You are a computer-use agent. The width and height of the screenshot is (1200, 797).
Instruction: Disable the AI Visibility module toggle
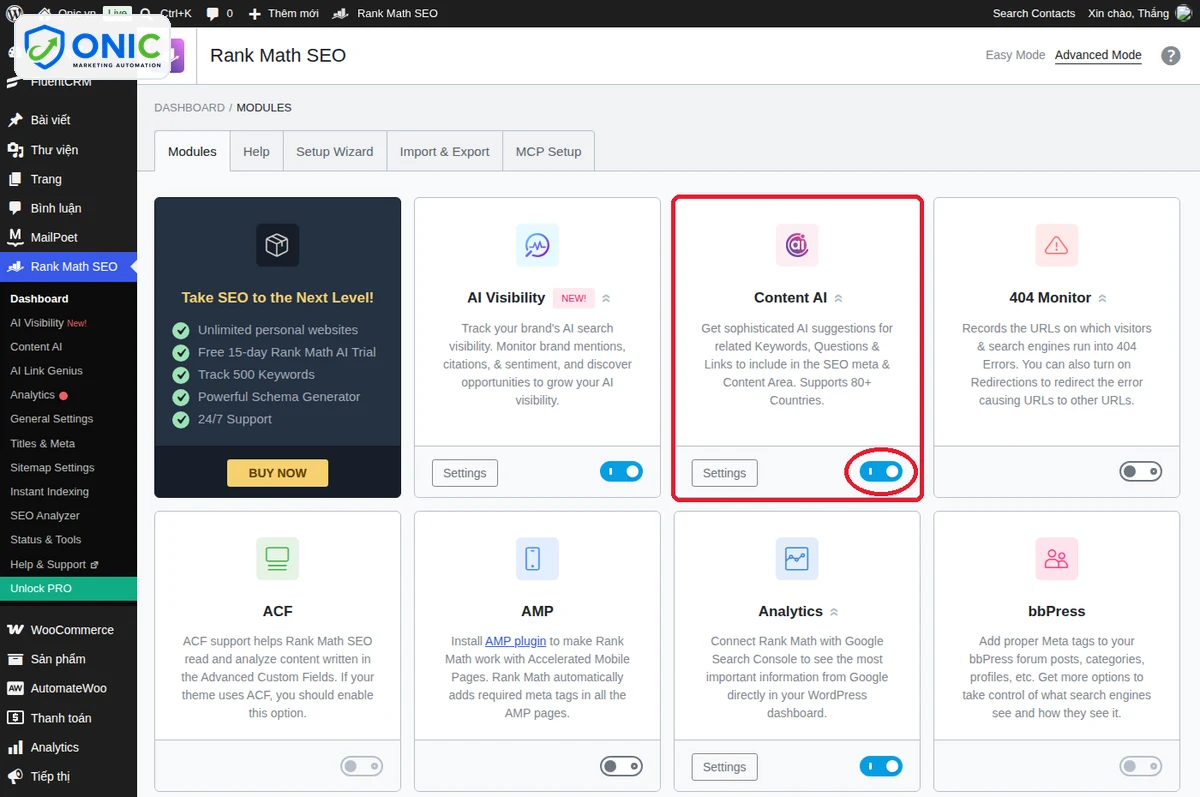tap(621, 472)
